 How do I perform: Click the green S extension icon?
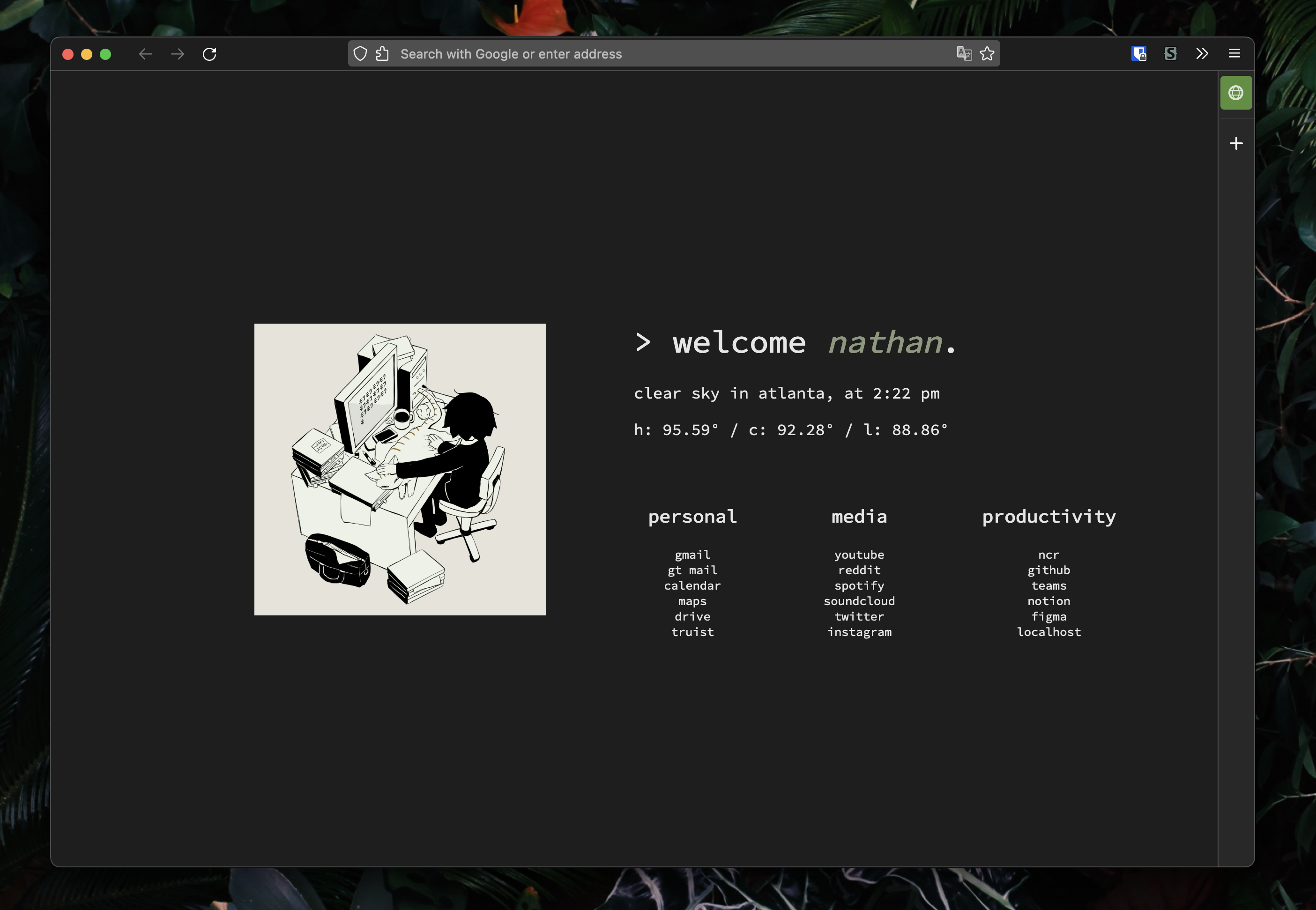[x=1171, y=53]
